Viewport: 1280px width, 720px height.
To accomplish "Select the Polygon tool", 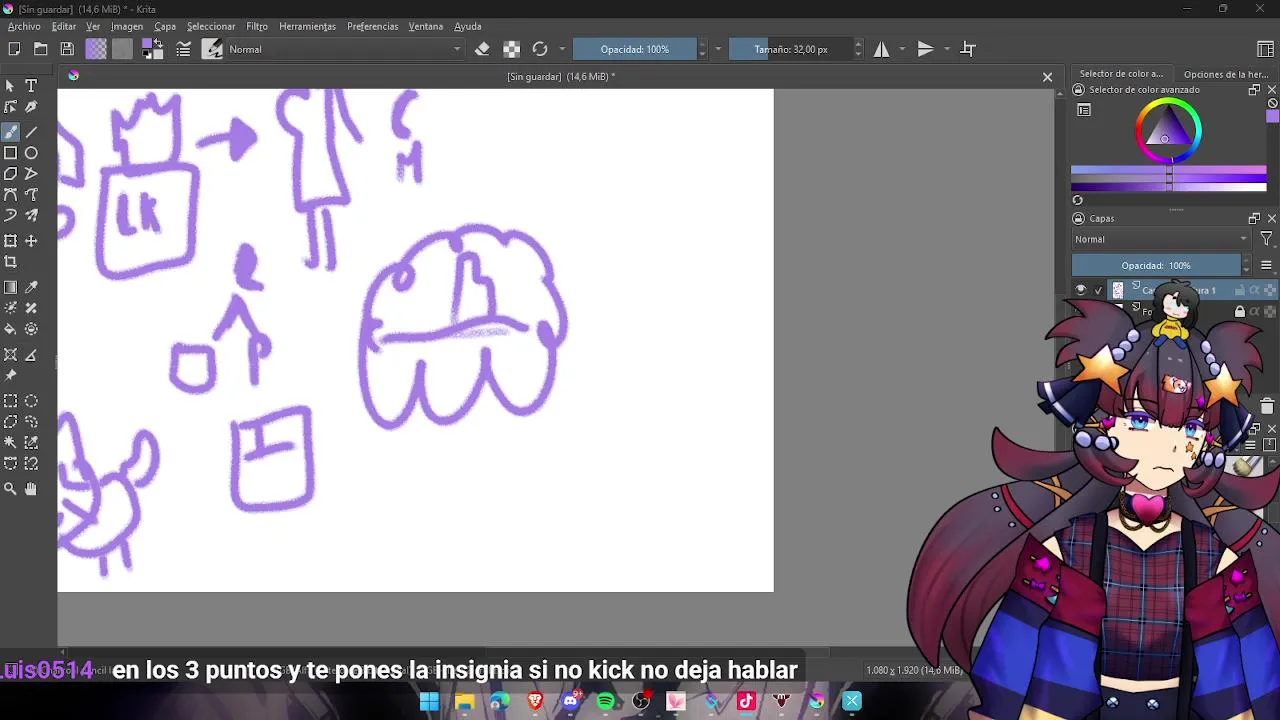I will coord(10,174).
